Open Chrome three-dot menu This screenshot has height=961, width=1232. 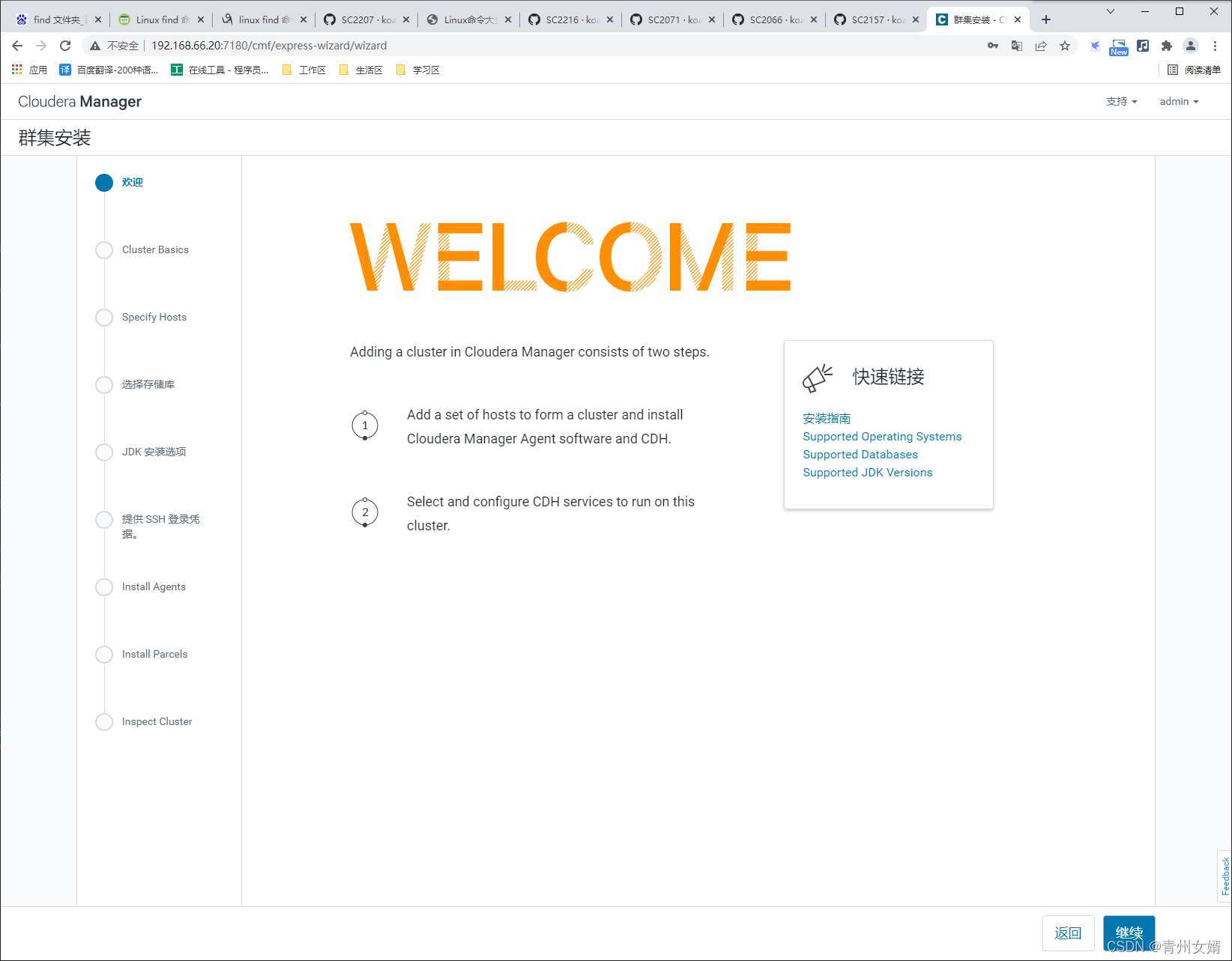1215,46
